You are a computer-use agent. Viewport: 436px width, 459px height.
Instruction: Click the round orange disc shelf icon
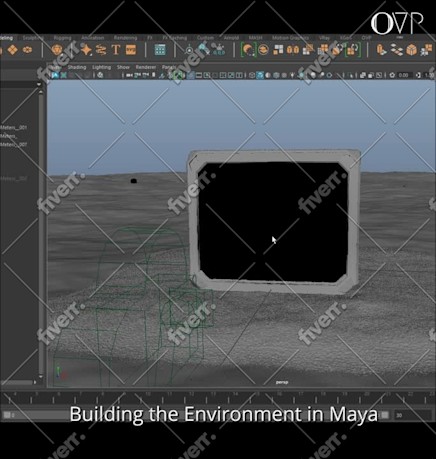pos(263,50)
